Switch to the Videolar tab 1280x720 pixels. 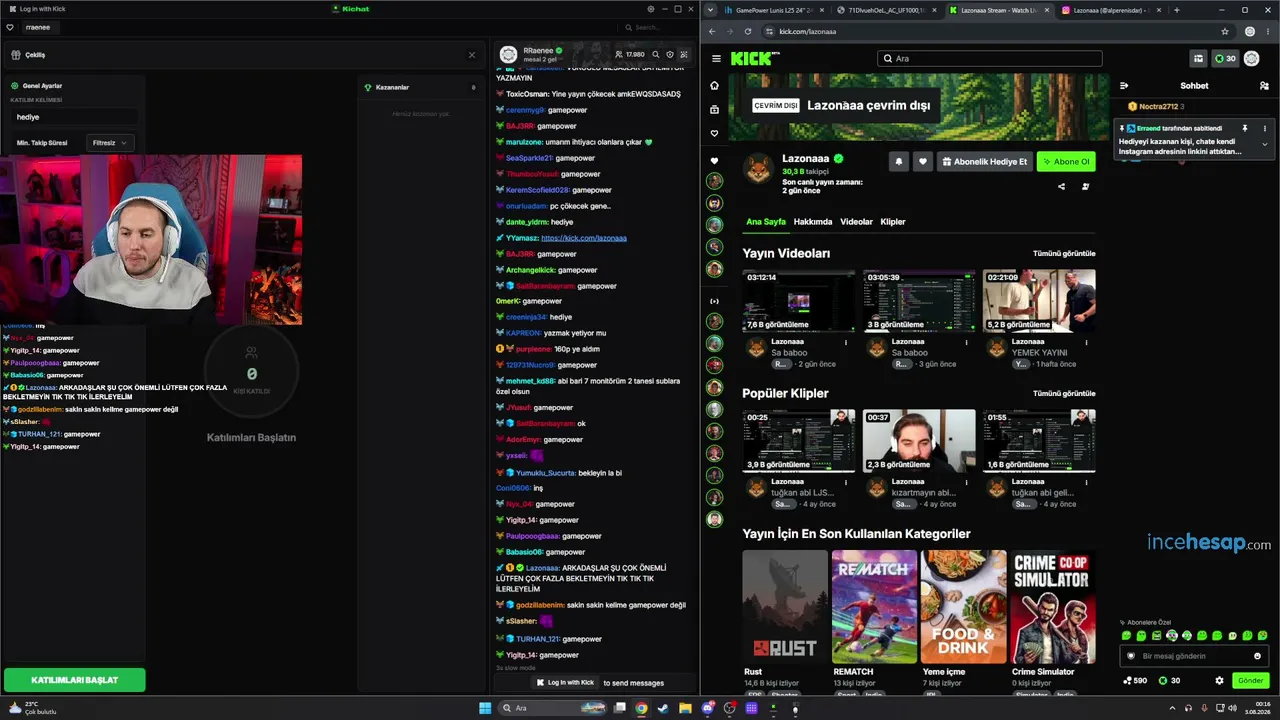pyautogui.click(x=856, y=222)
